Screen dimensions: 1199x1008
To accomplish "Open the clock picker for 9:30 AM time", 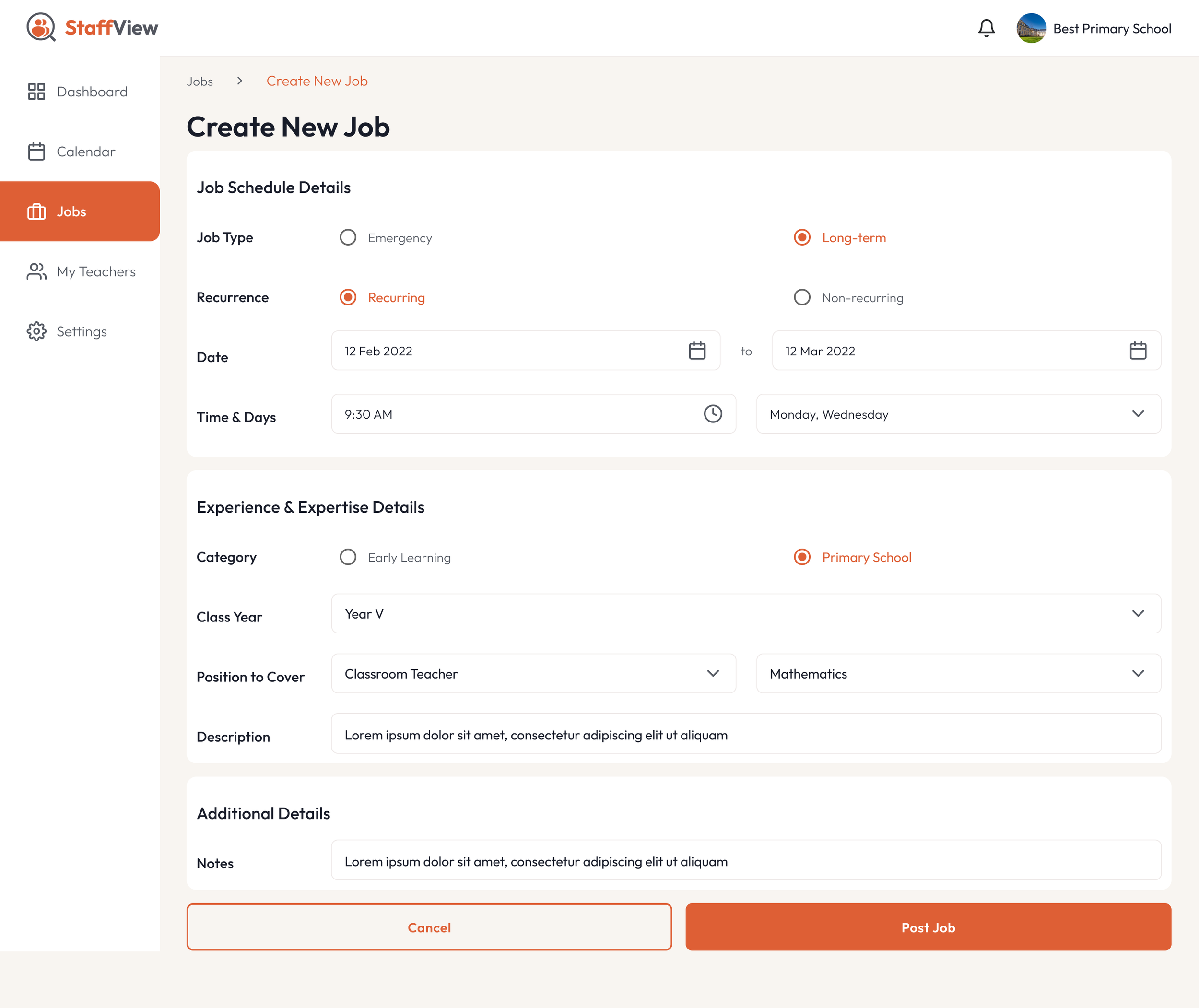I will point(712,414).
